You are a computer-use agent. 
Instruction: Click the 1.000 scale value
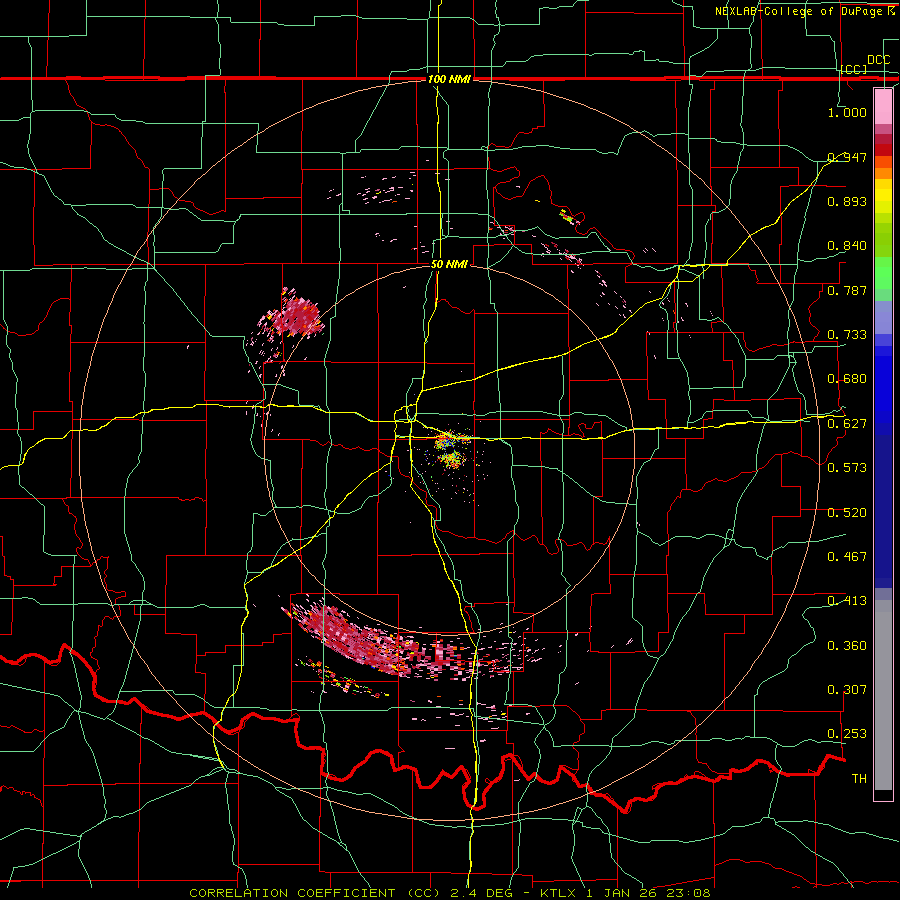coord(847,112)
